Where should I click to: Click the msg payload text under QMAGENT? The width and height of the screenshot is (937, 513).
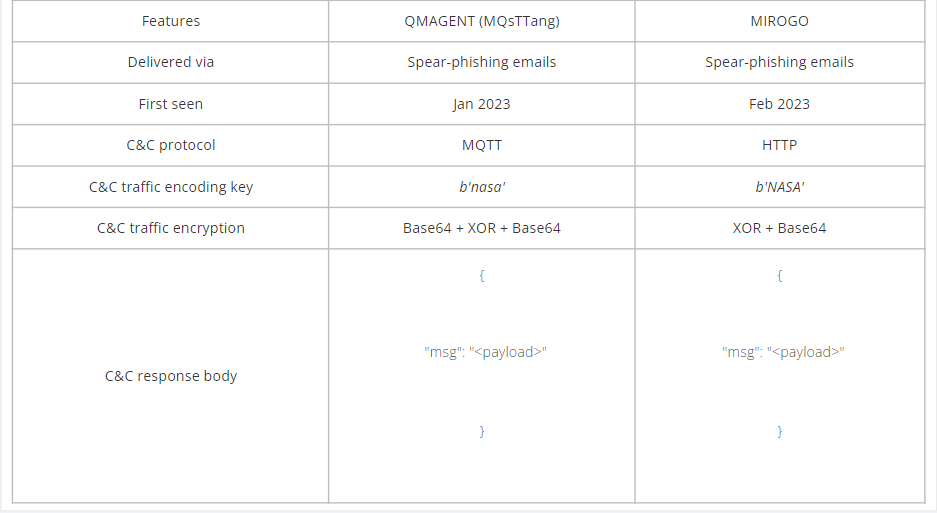point(485,352)
